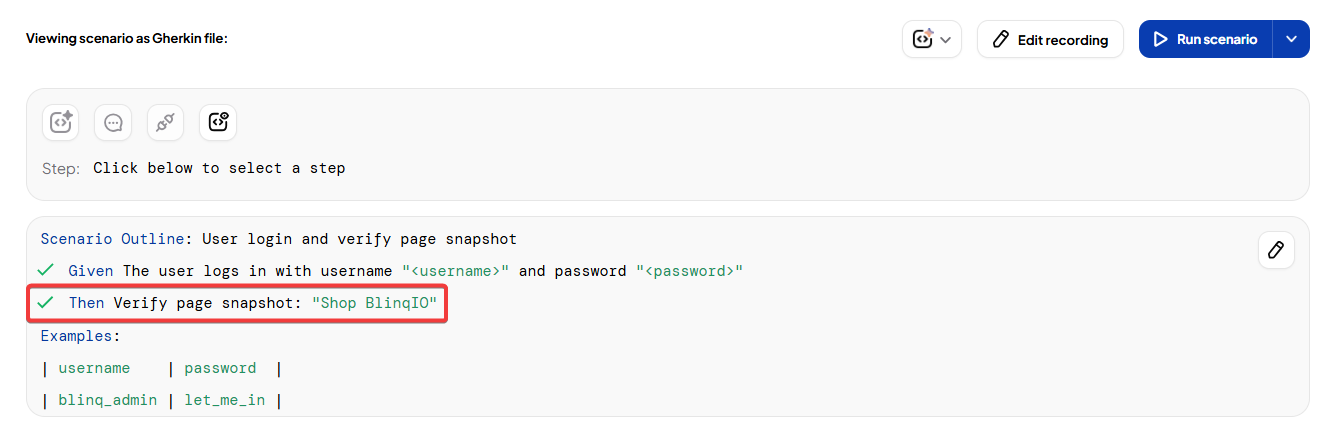Click the username column header
The width and height of the screenshot is (1340, 437).
tap(94, 368)
